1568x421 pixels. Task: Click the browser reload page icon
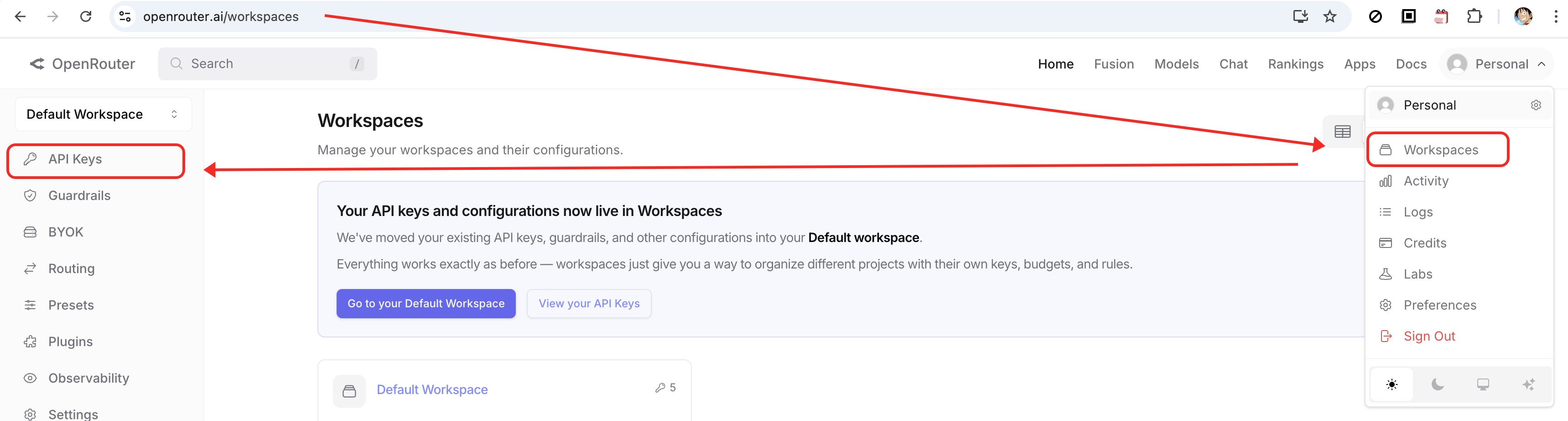(x=86, y=16)
